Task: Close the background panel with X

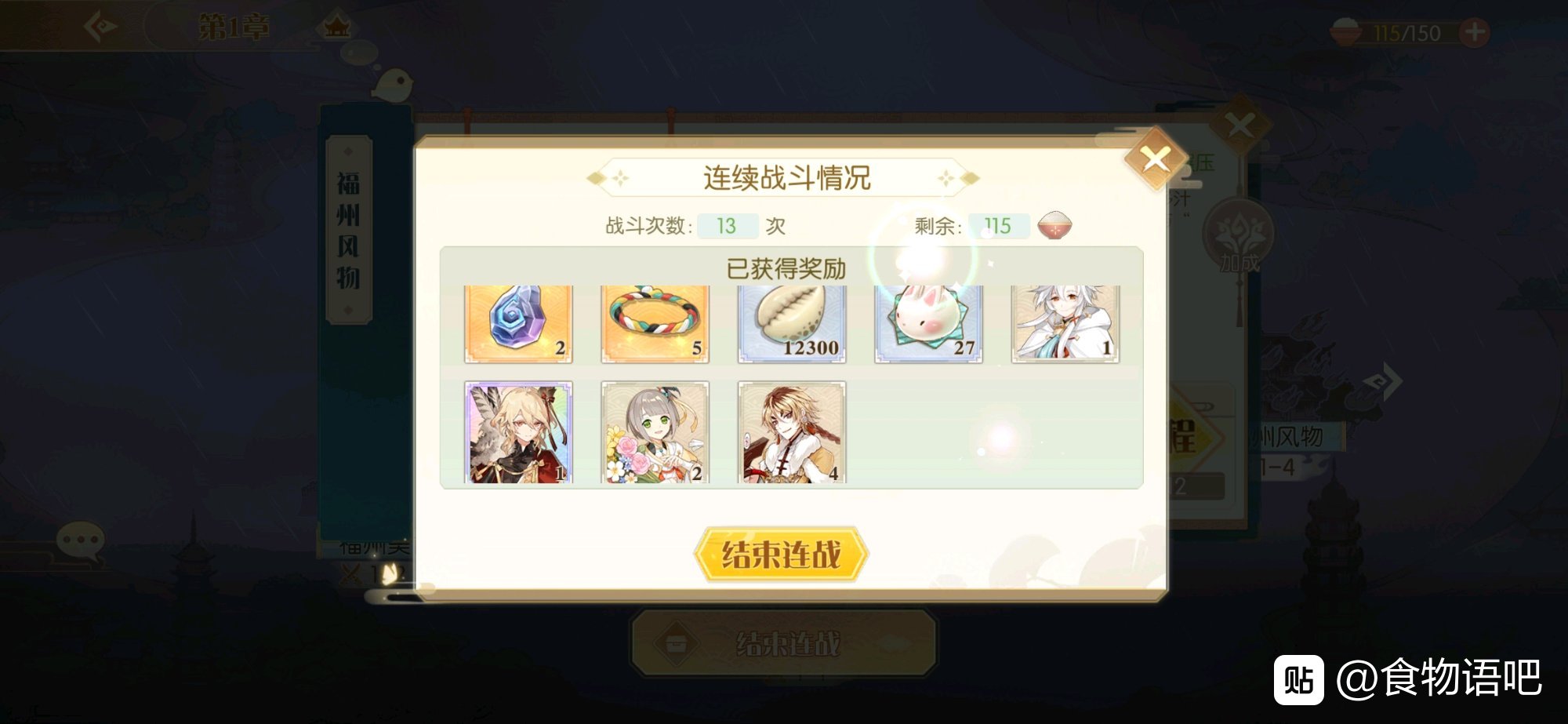Action: point(1240,126)
